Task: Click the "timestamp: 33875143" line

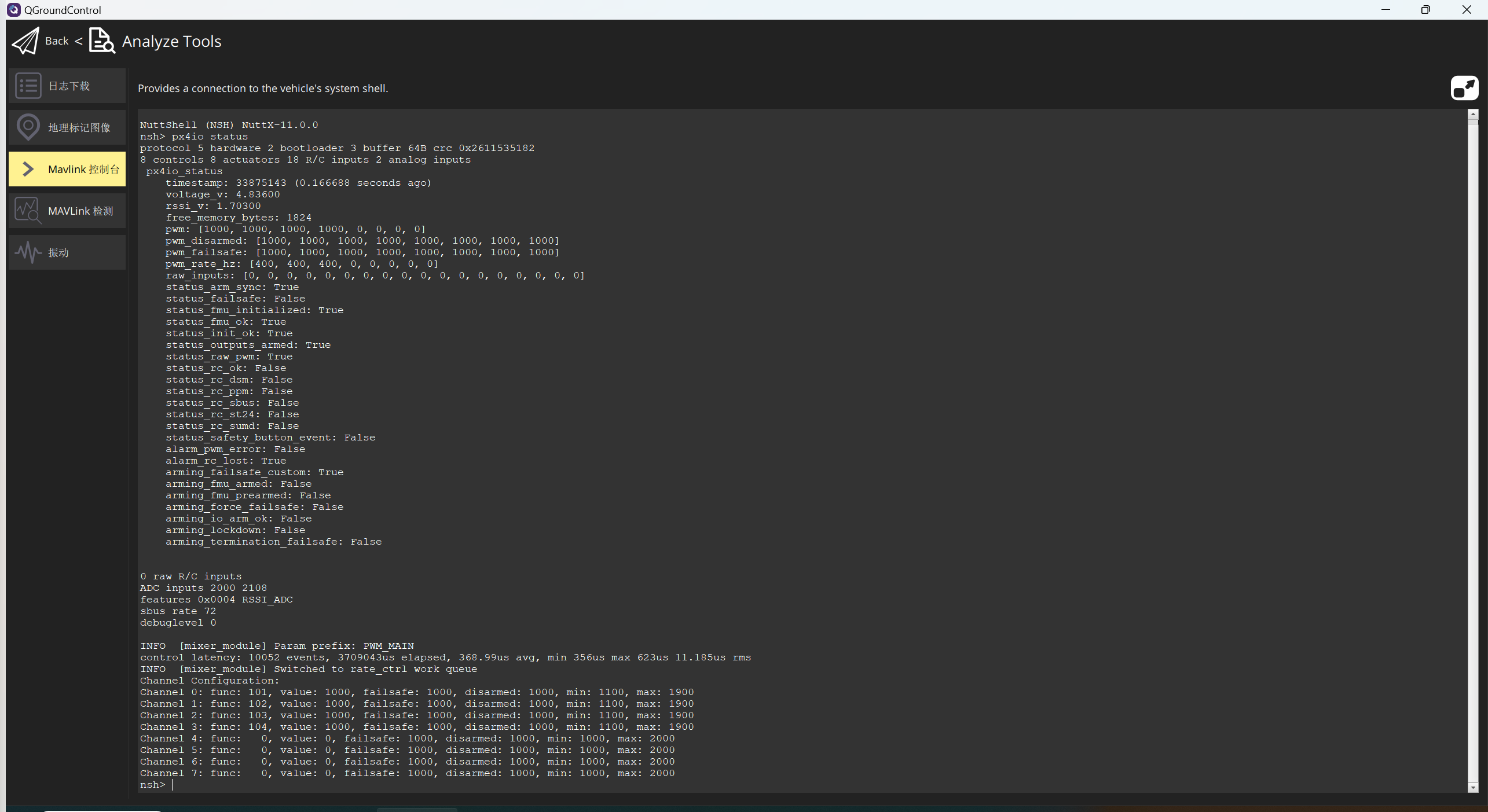Action: 299,183
